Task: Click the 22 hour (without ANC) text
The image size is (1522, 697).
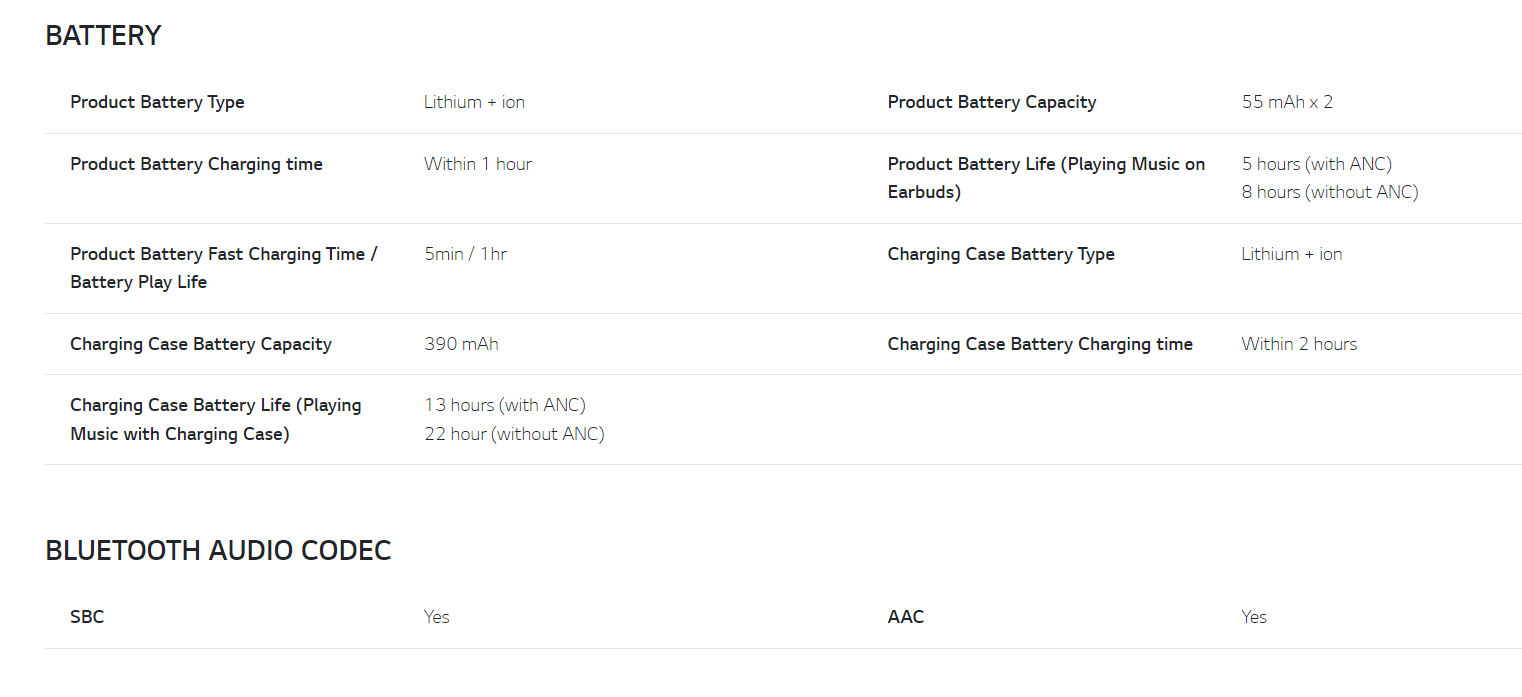Action: tap(513, 434)
